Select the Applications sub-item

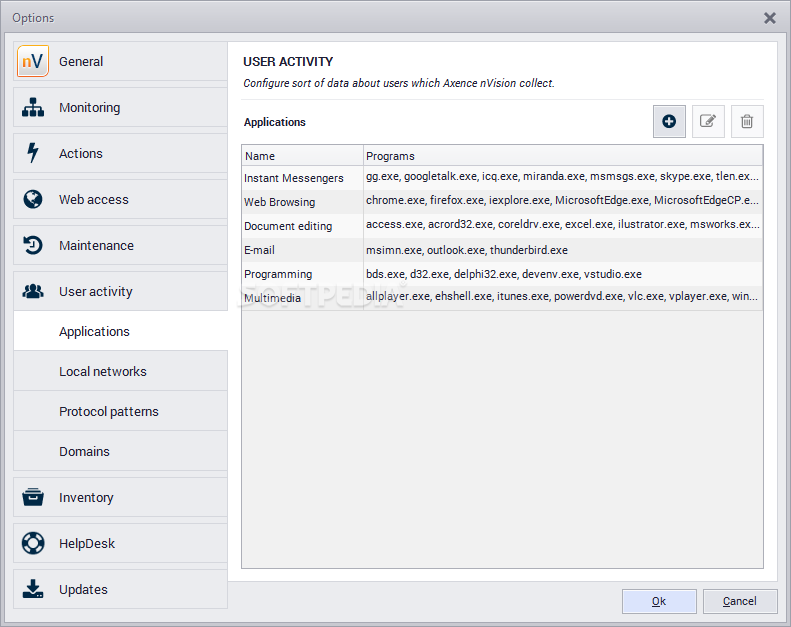click(x=120, y=331)
